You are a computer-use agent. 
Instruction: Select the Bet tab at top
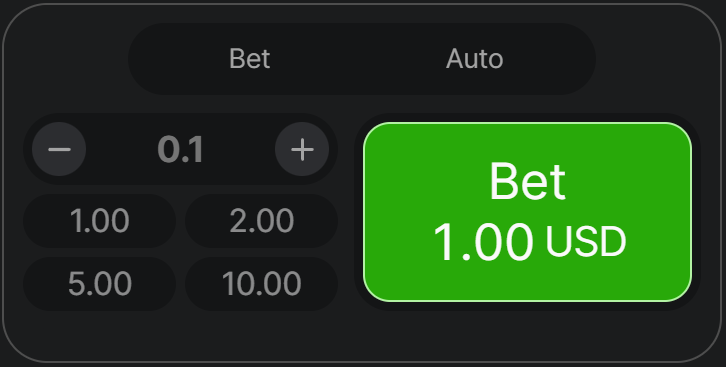[x=250, y=59]
